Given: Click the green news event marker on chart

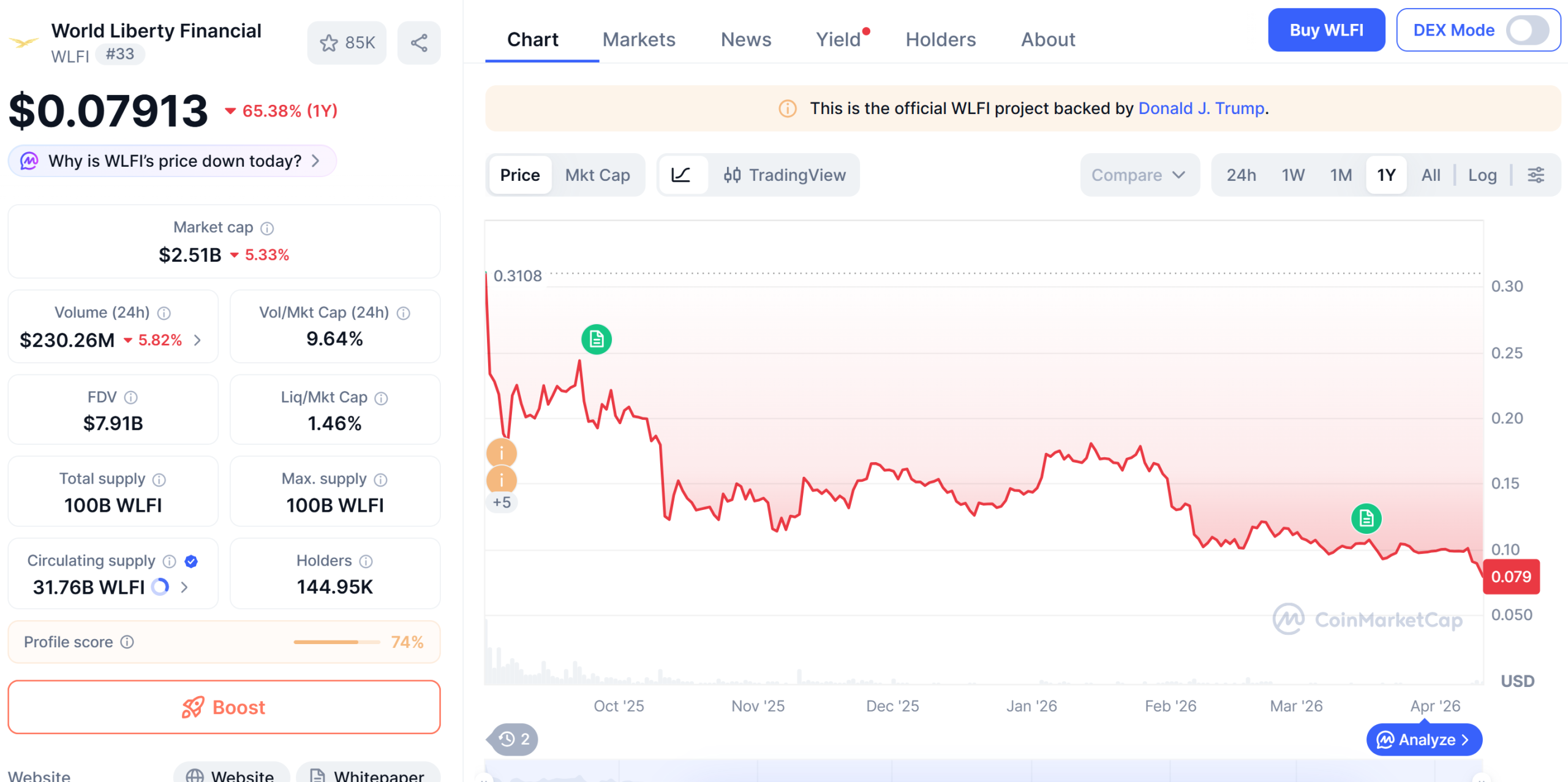Looking at the screenshot, I should click(595, 339).
